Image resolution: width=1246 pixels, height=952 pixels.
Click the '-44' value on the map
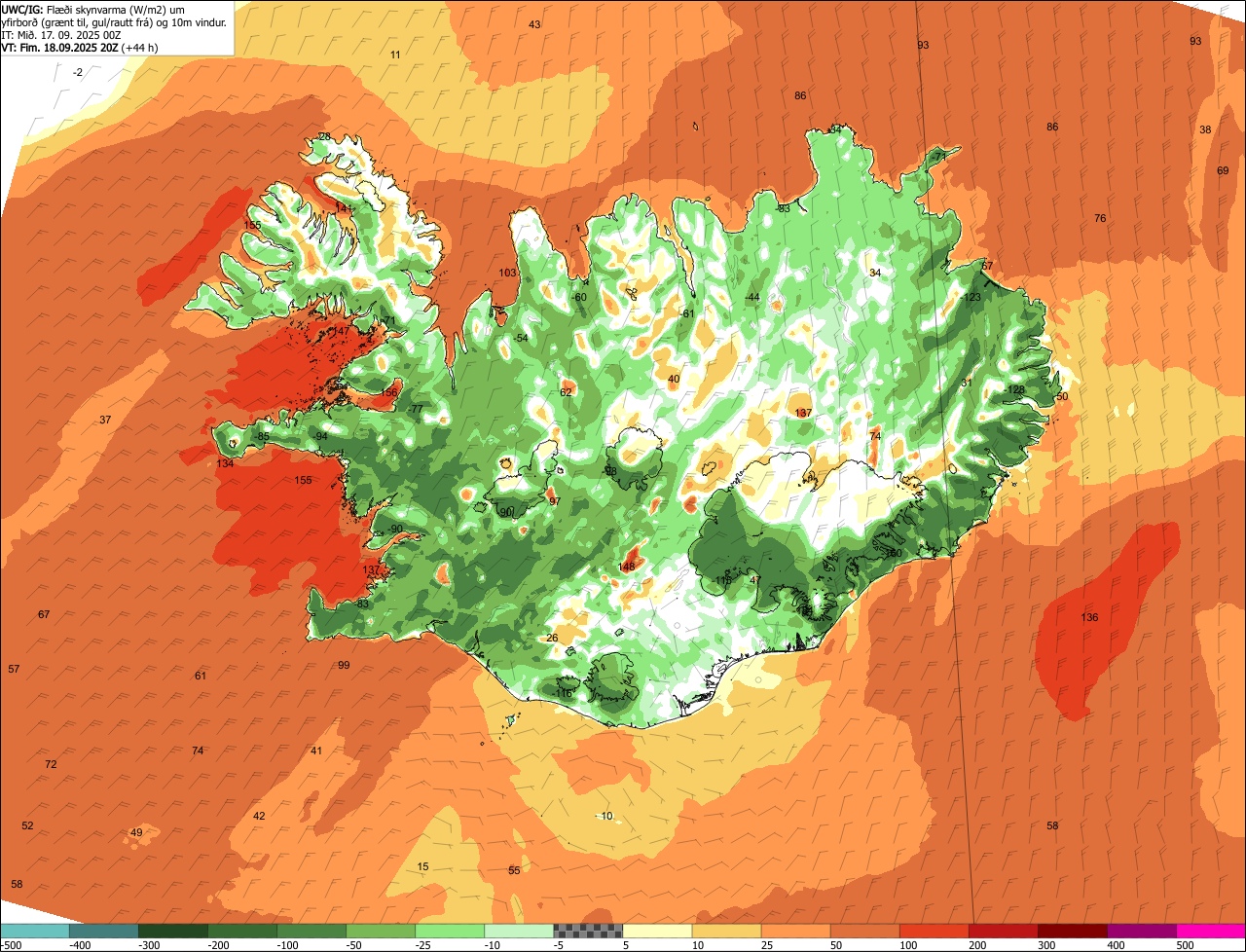751,297
